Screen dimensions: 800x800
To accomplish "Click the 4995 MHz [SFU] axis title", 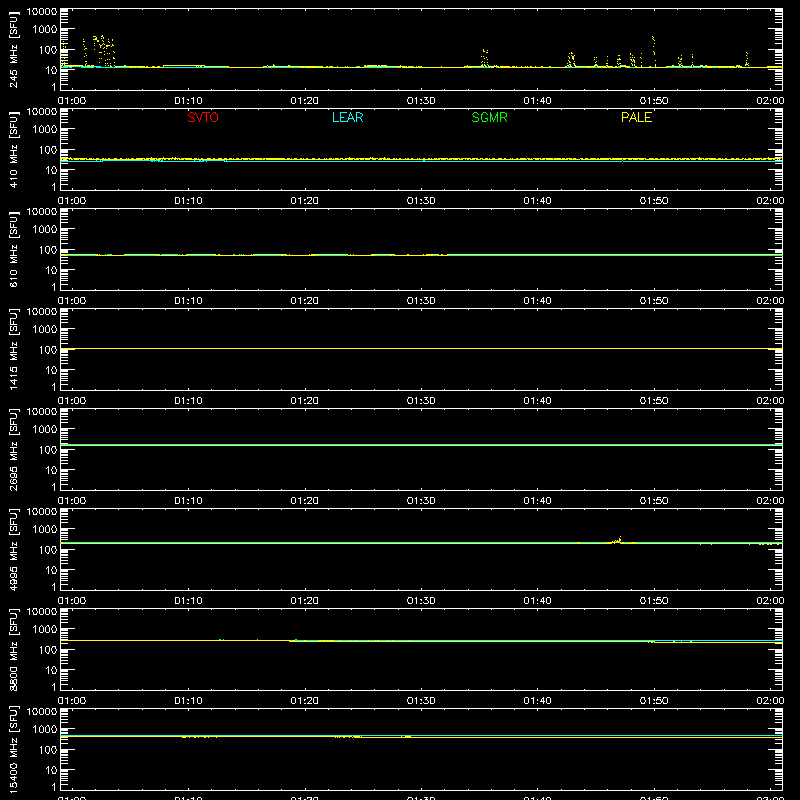I will click(13, 549).
